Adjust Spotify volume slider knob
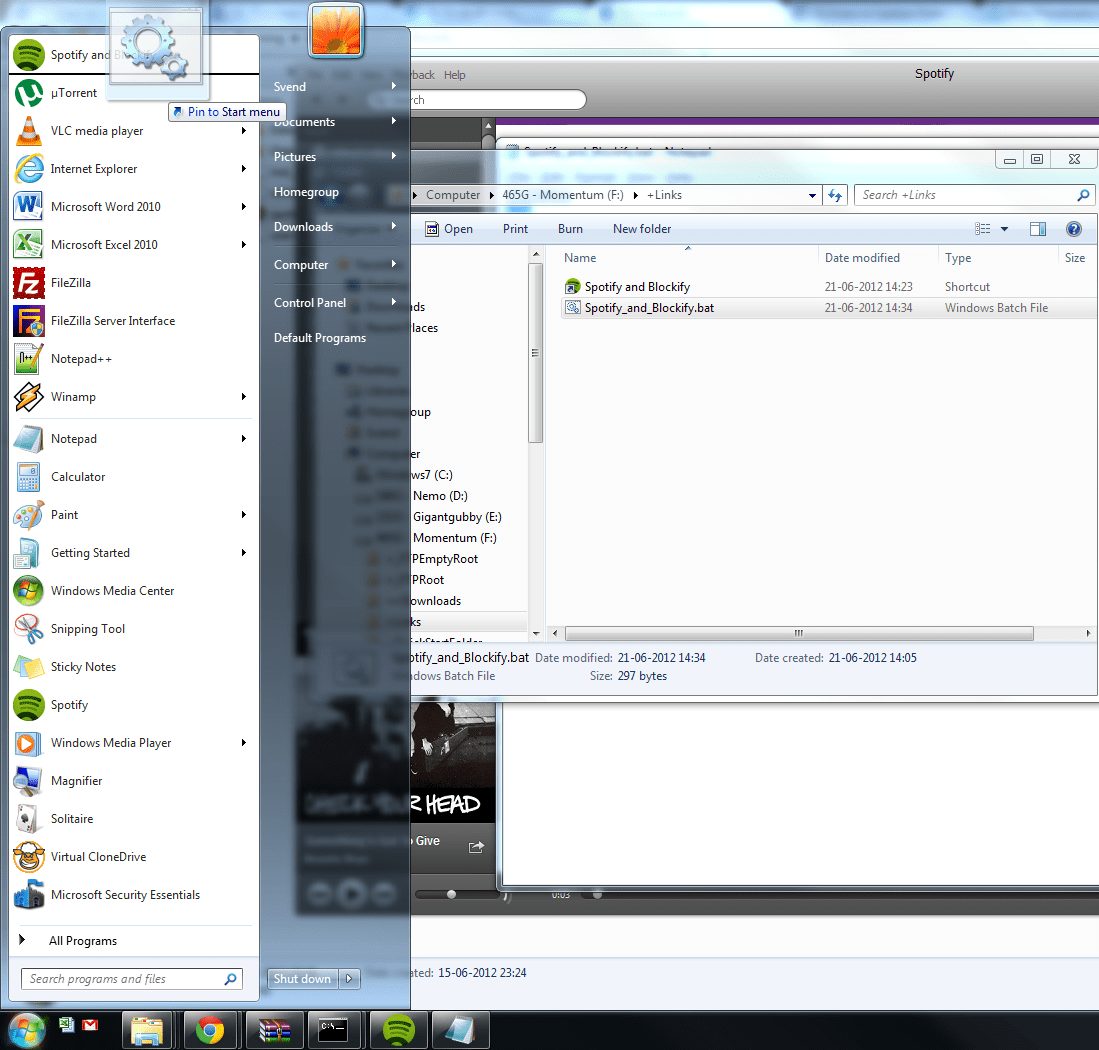 (451, 894)
